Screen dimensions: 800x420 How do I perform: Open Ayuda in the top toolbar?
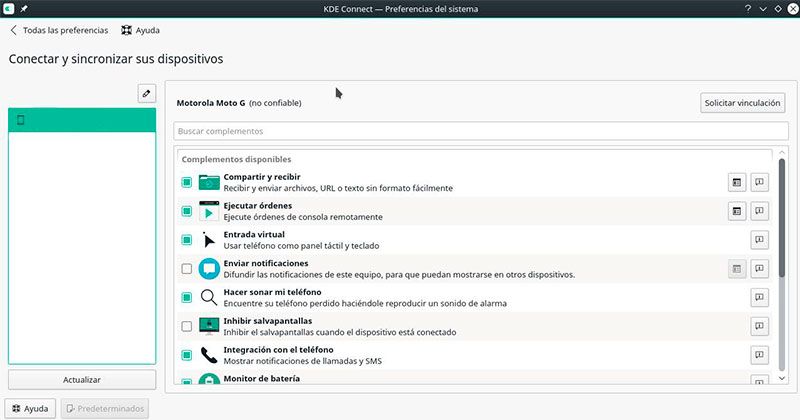tap(140, 30)
